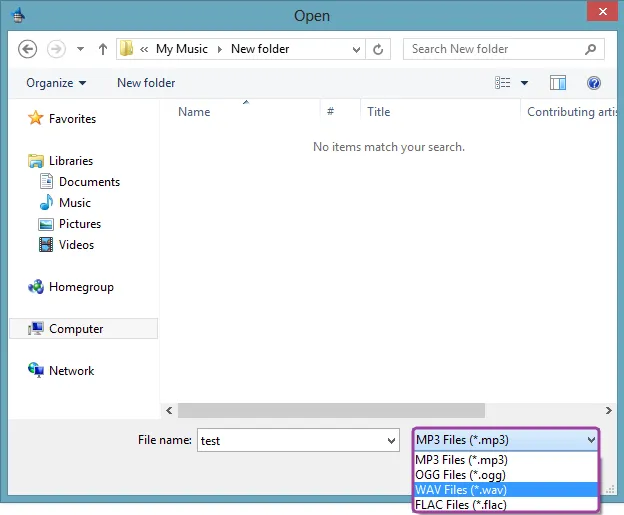
Task: Open the blue Help icon
Action: (593, 83)
